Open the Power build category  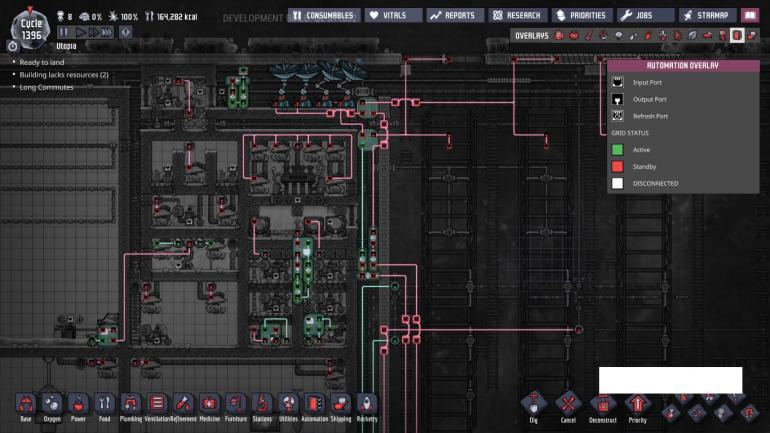78,406
